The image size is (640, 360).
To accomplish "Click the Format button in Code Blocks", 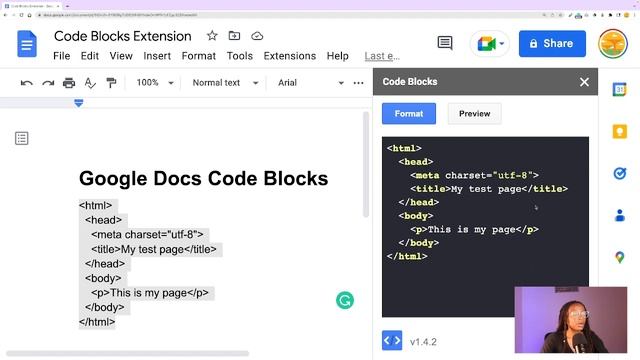I will tap(409, 113).
